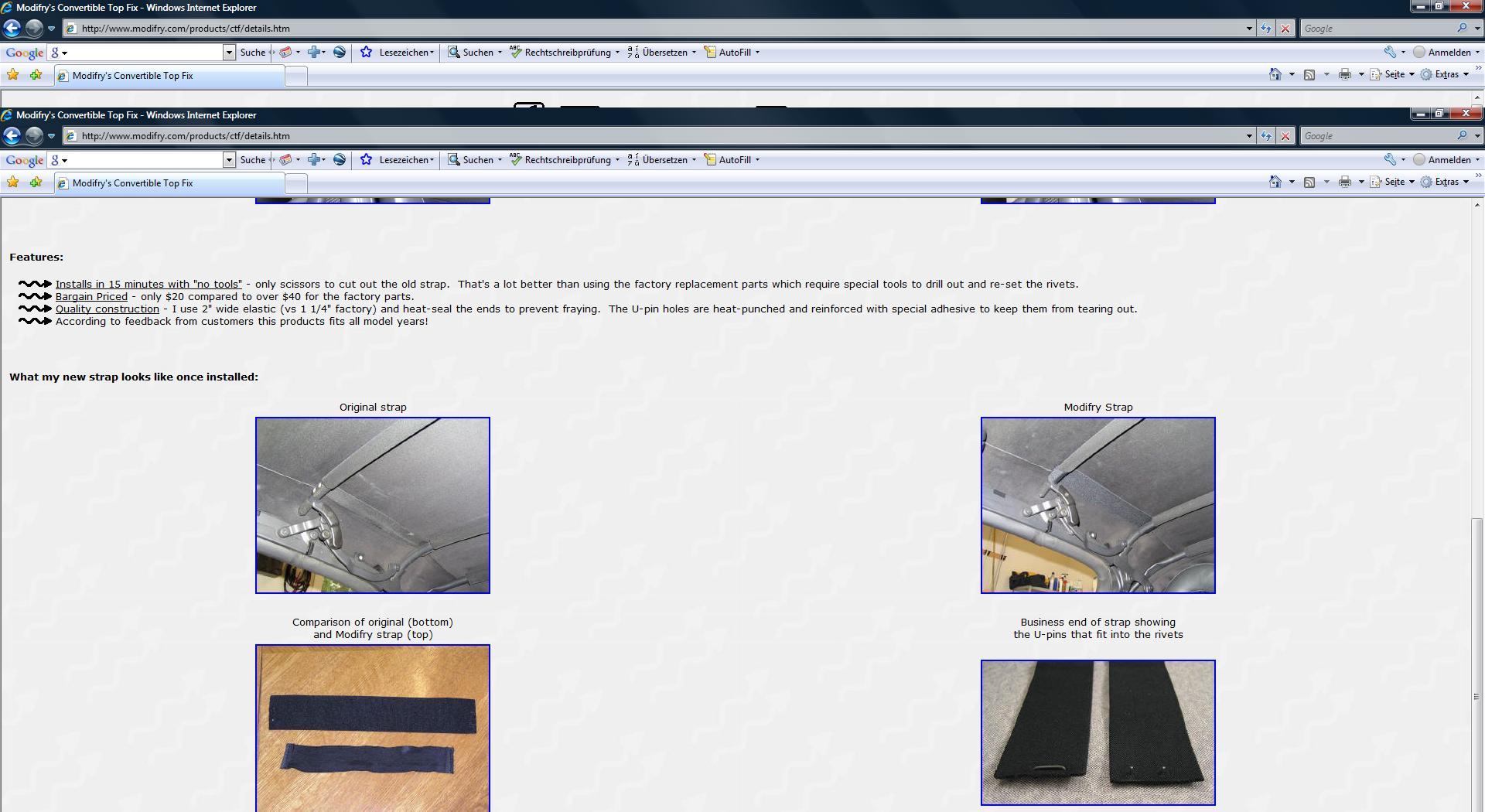1485x812 pixels.
Task: Open Favorites Center star in front window
Action: (x=13, y=183)
